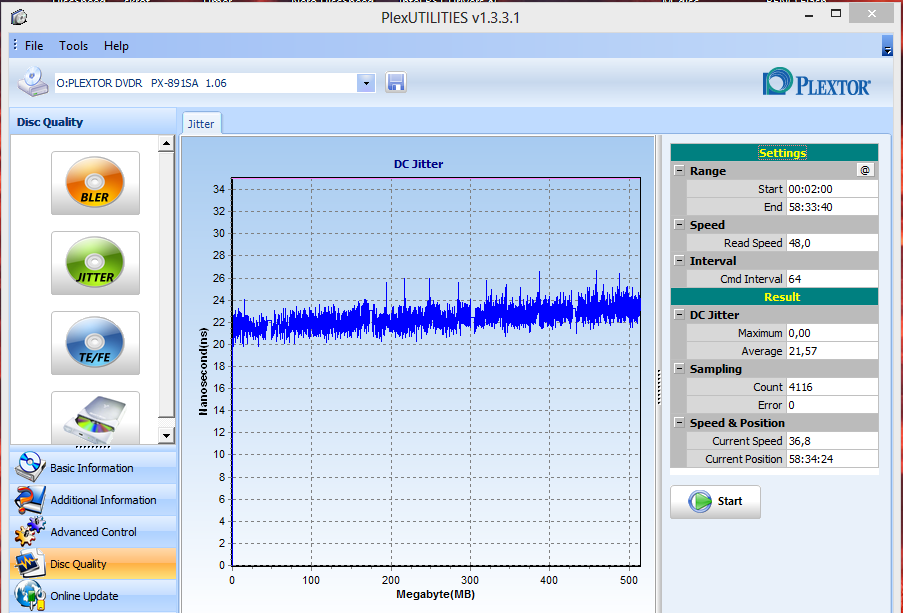Image resolution: width=903 pixels, height=613 pixels.
Task: Switch to the Jitter tab
Action: pyautogui.click(x=201, y=124)
